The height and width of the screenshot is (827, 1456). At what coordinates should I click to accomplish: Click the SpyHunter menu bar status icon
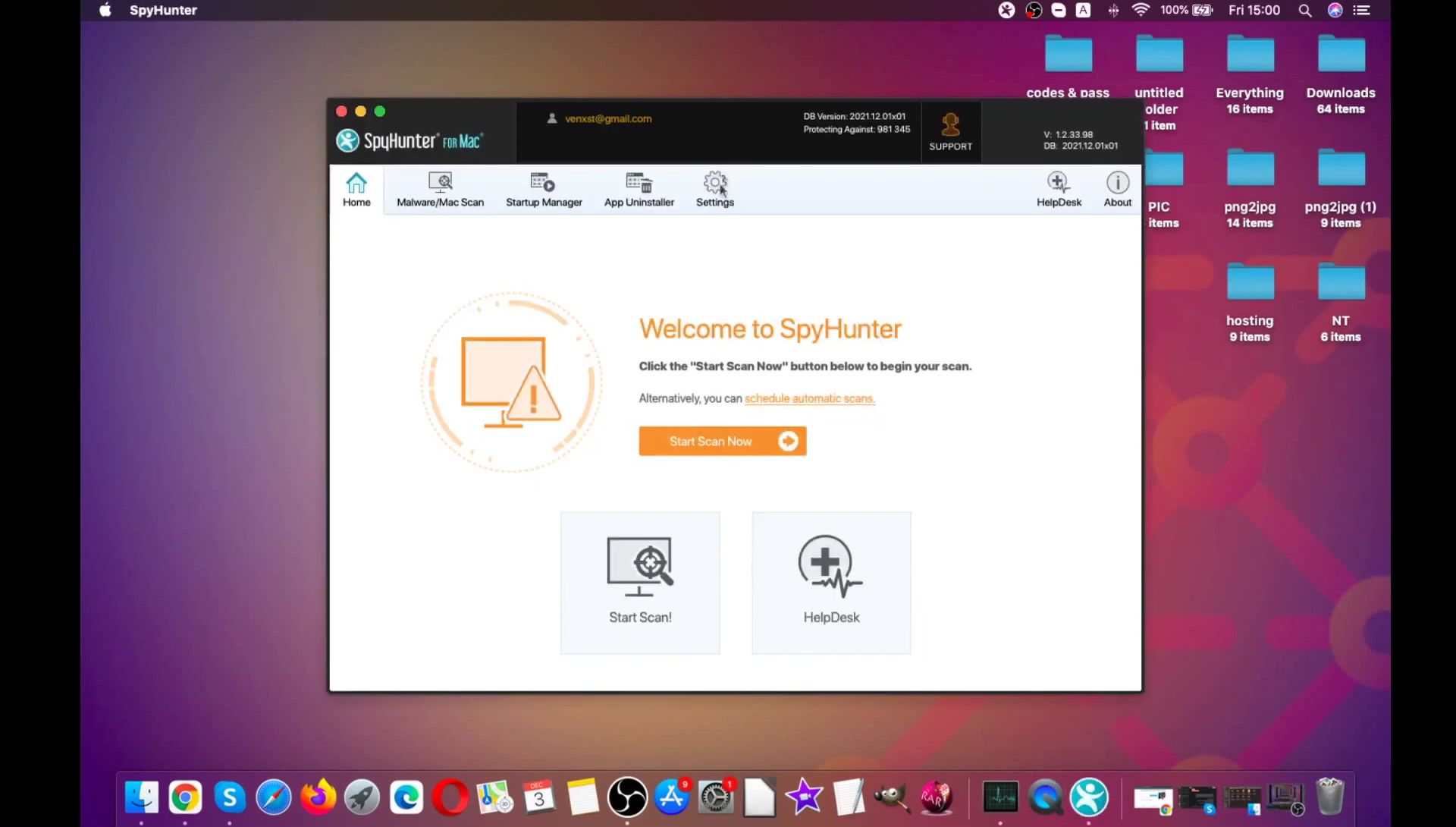click(1006, 10)
